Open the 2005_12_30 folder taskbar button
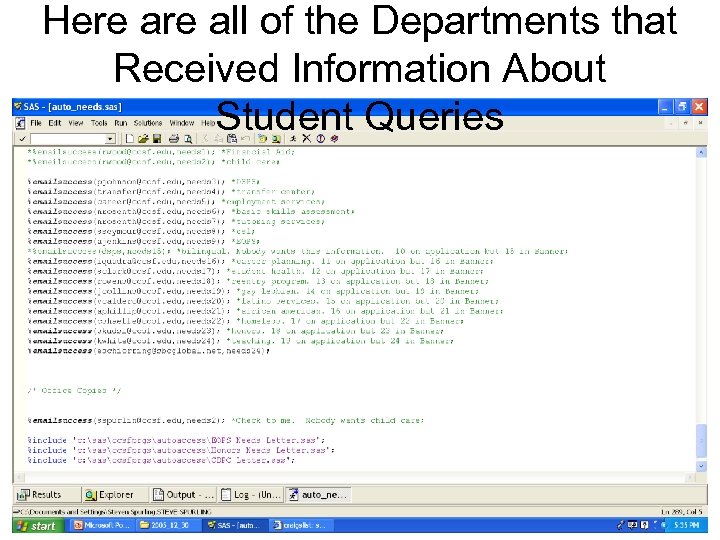Image resolution: width=720 pixels, height=540 pixels. point(169,525)
